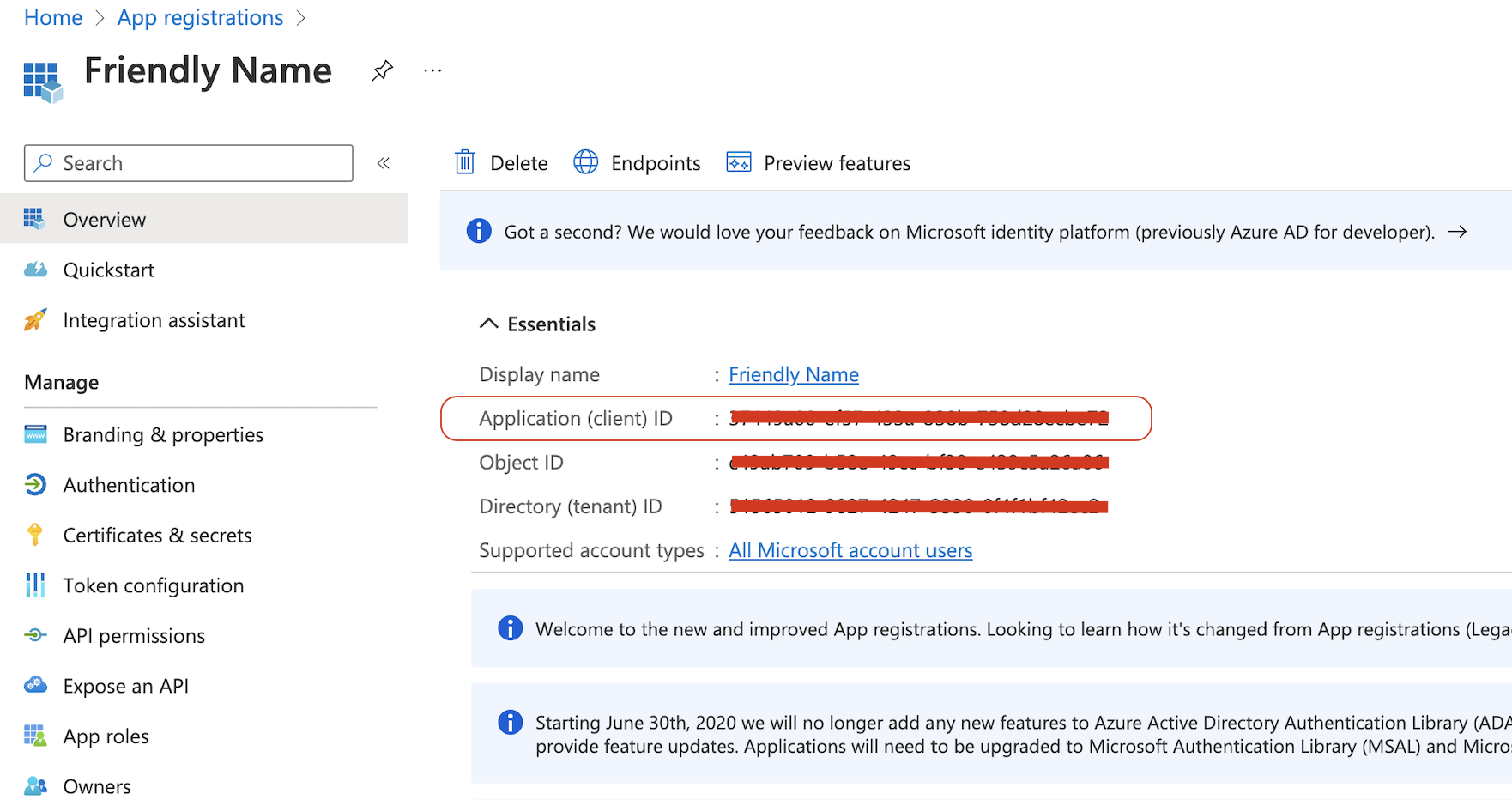This screenshot has width=1512, height=800.
Task: Collapse the sidebar with the double chevron
Action: point(384,163)
